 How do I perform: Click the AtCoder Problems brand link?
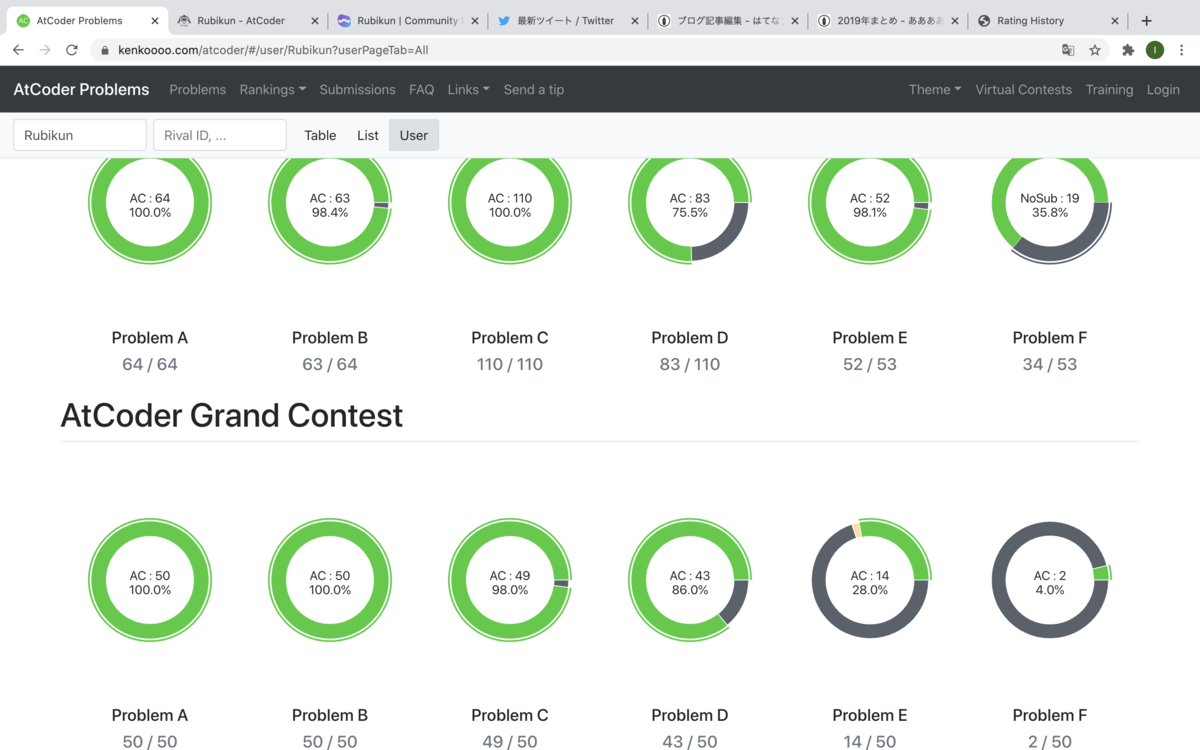[x=81, y=89]
